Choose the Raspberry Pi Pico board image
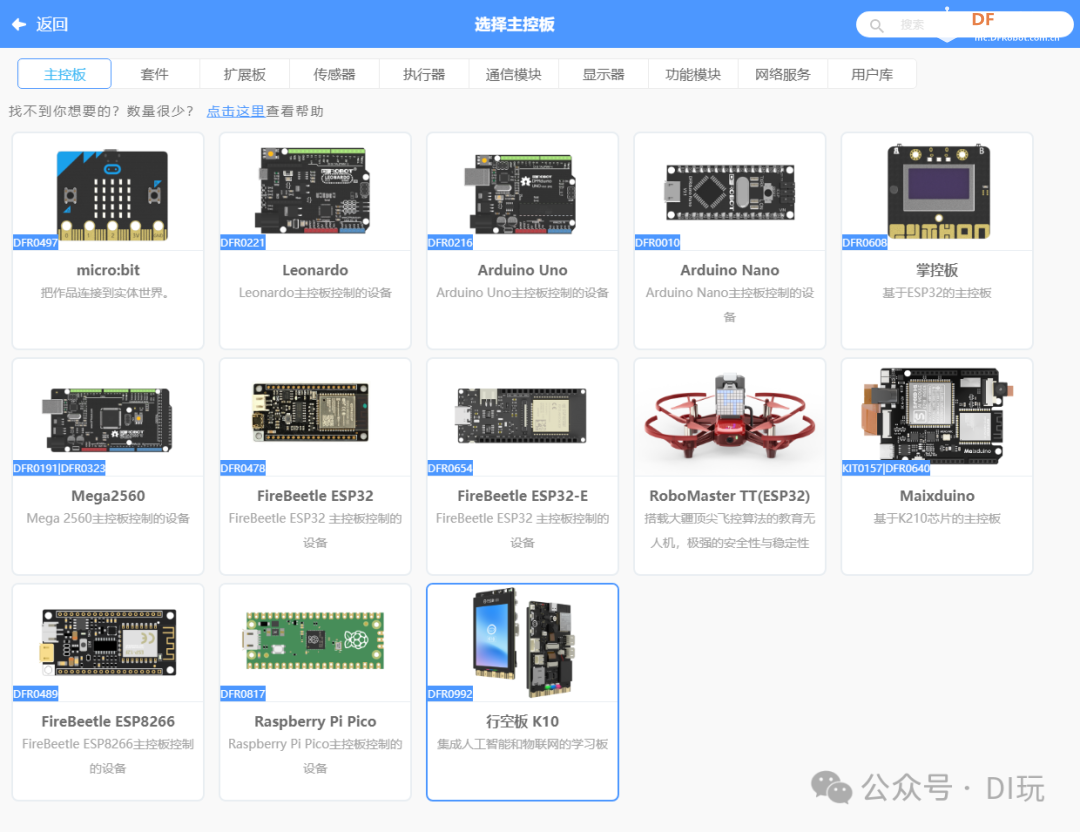The height and width of the screenshot is (832, 1080). click(313, 641)
